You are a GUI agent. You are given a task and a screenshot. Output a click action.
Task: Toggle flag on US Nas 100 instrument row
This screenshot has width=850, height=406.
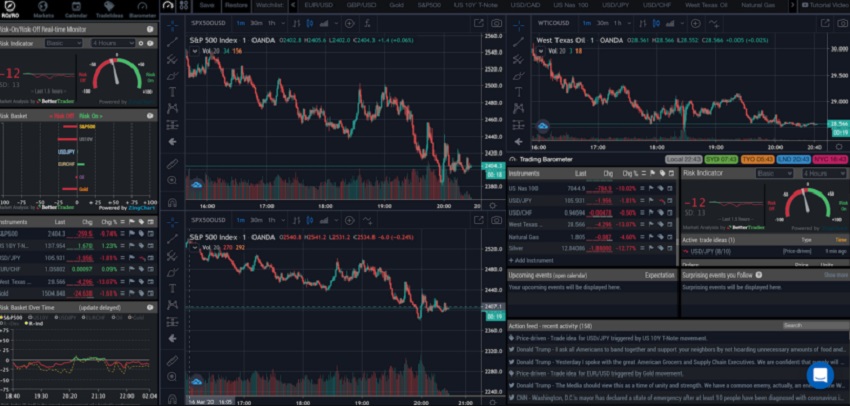[x=652, y=189]
